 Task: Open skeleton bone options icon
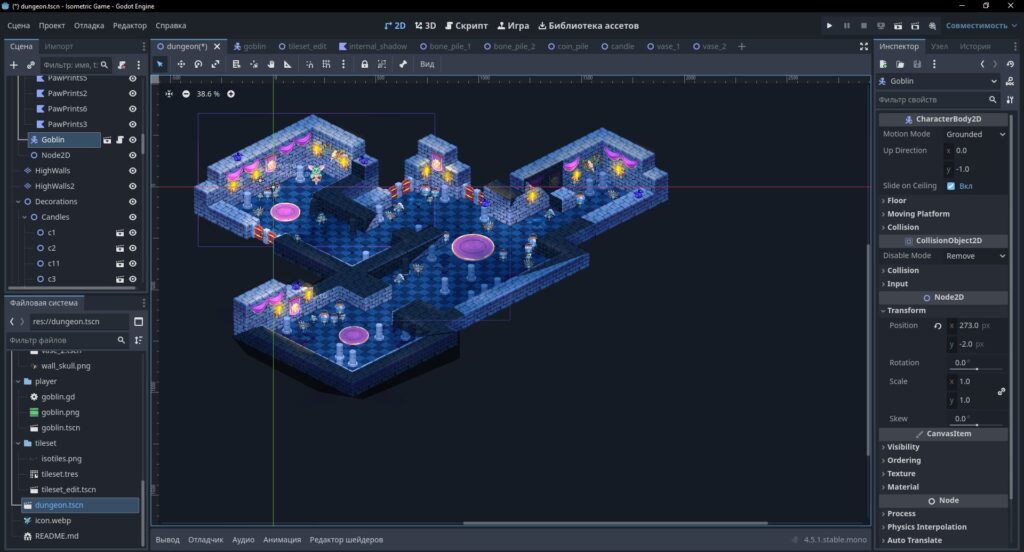pyautogui.click(x=403, y=64)
